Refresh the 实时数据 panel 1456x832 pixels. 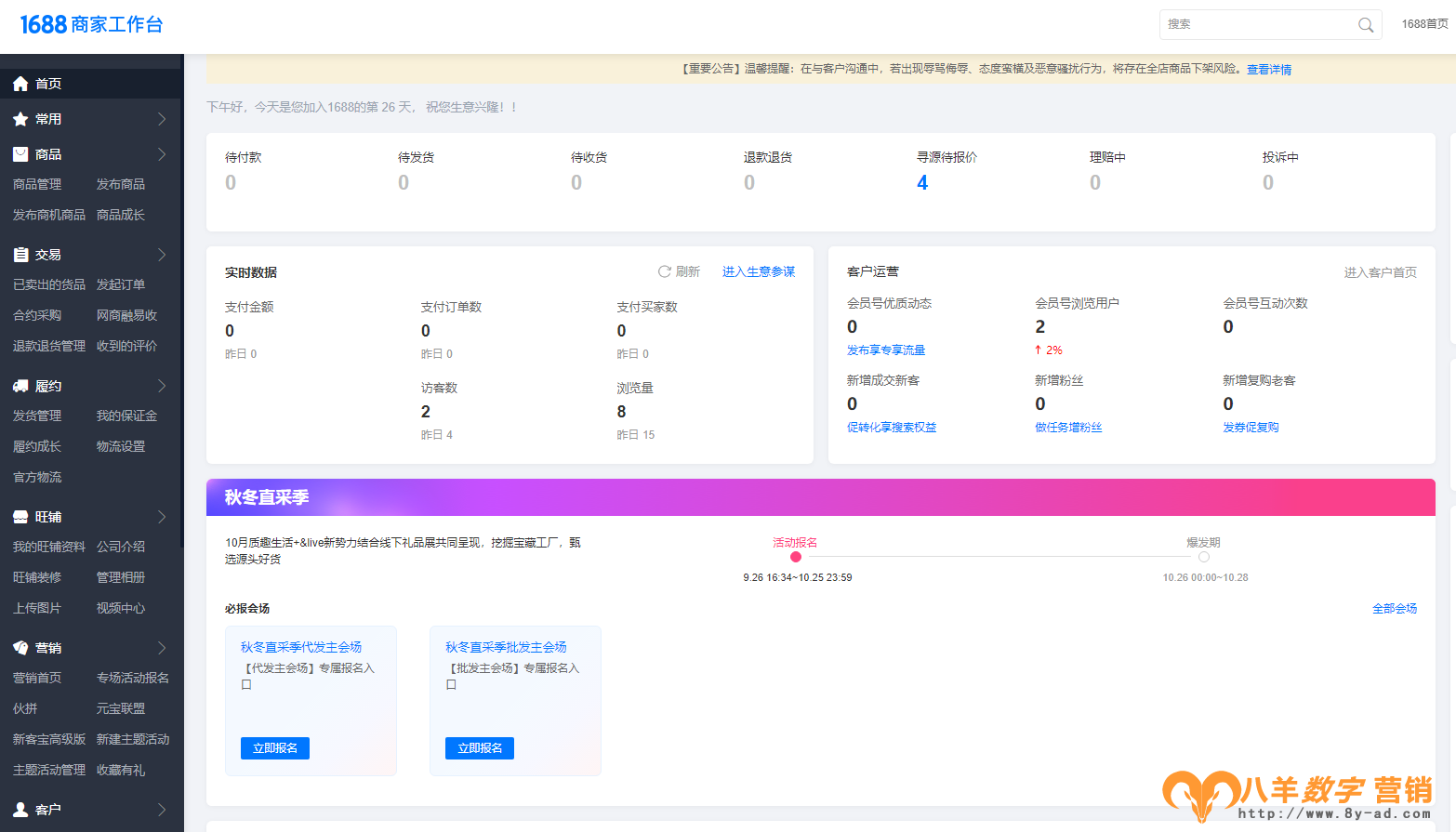click(x=679, y=271)
